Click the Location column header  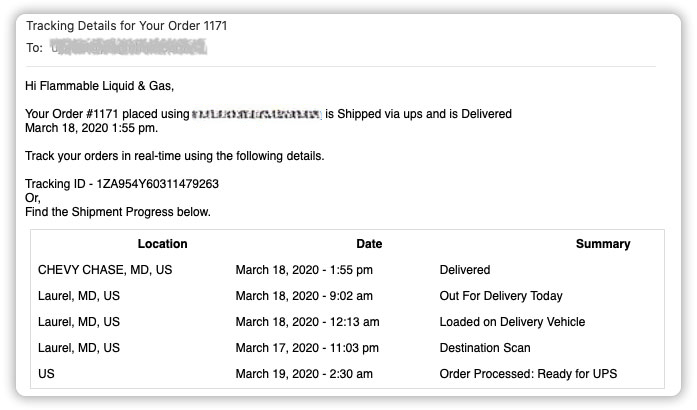pyautogui.click(x=162, y=244)
